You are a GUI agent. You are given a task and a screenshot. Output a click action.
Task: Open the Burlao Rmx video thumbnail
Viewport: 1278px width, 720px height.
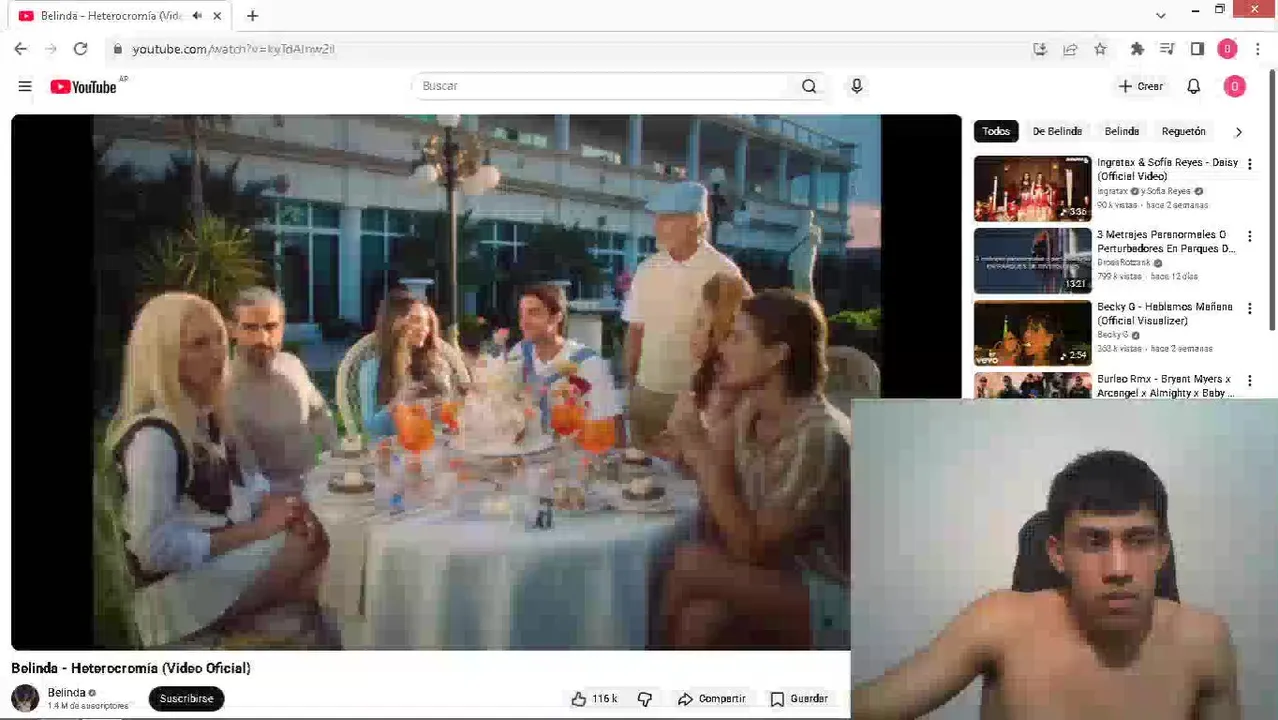[1032, 386]
